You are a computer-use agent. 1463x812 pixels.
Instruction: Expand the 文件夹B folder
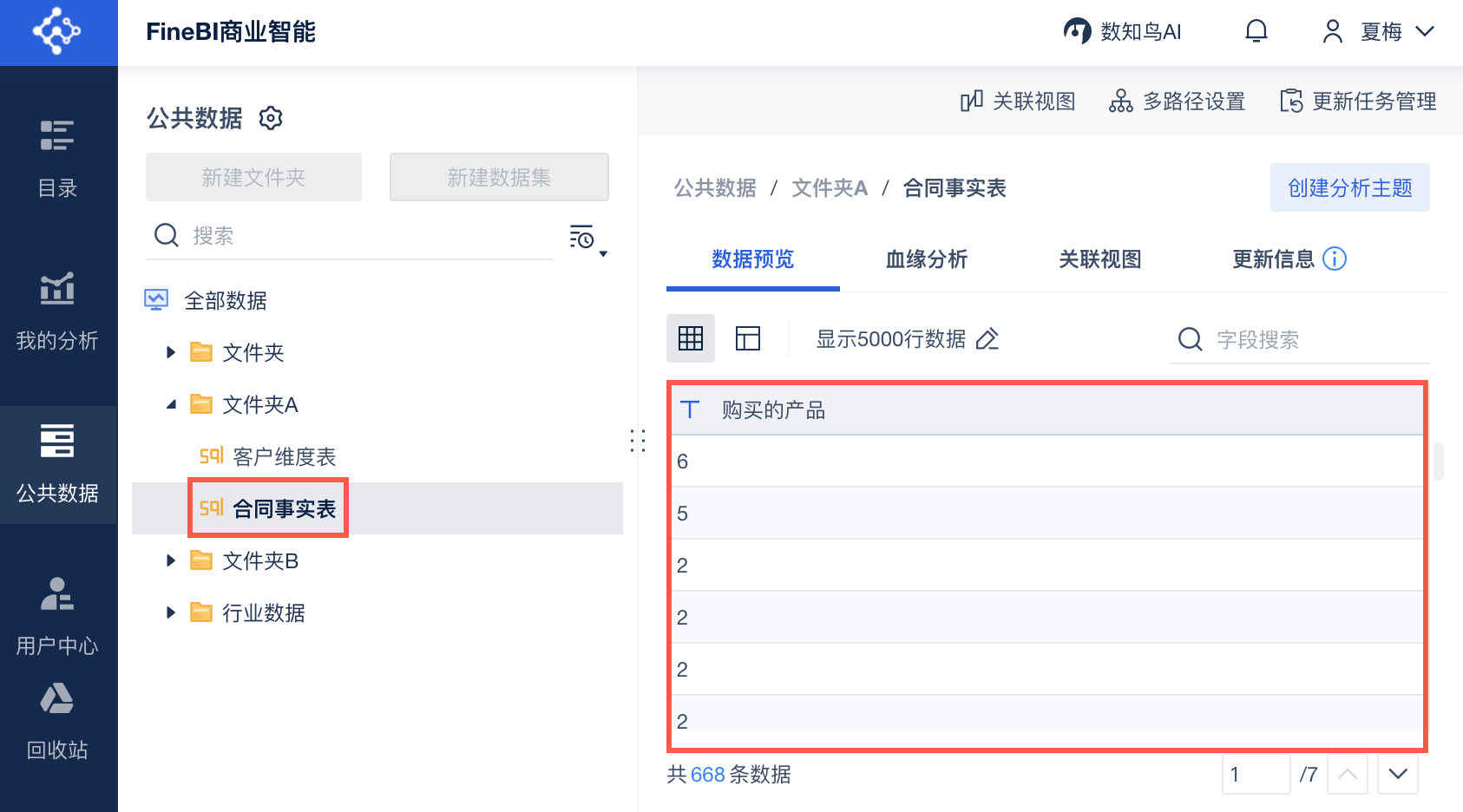[171, 560]
